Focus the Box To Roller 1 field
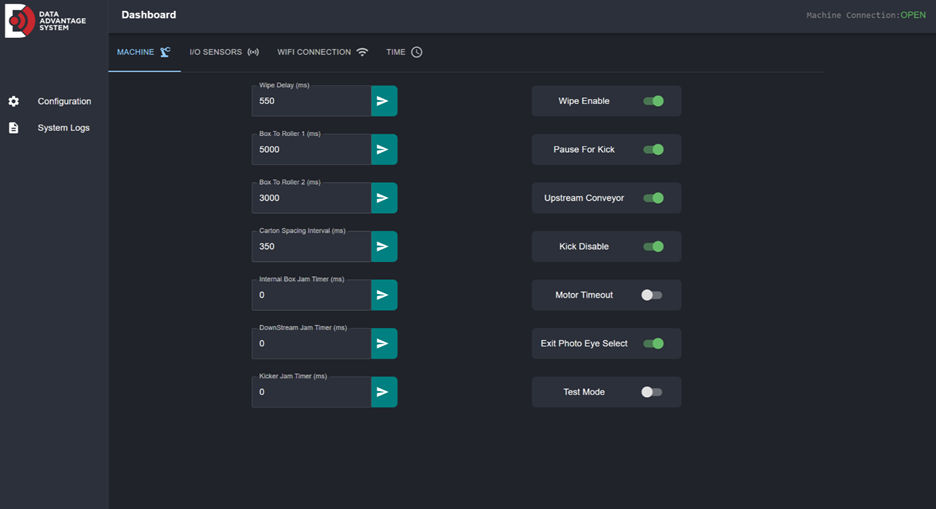936x509 pixels. [311, 149]
